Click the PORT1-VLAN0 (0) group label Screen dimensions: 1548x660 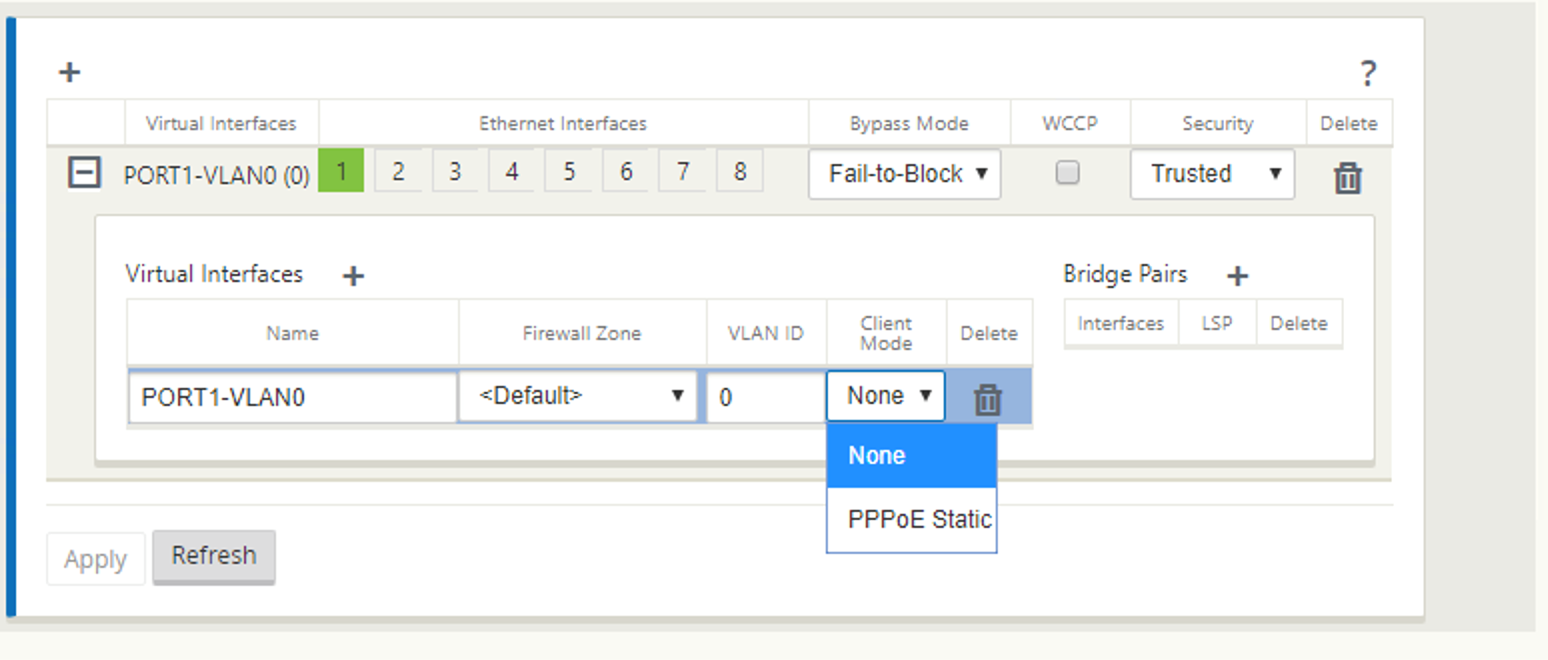click(x=217, y=176)
